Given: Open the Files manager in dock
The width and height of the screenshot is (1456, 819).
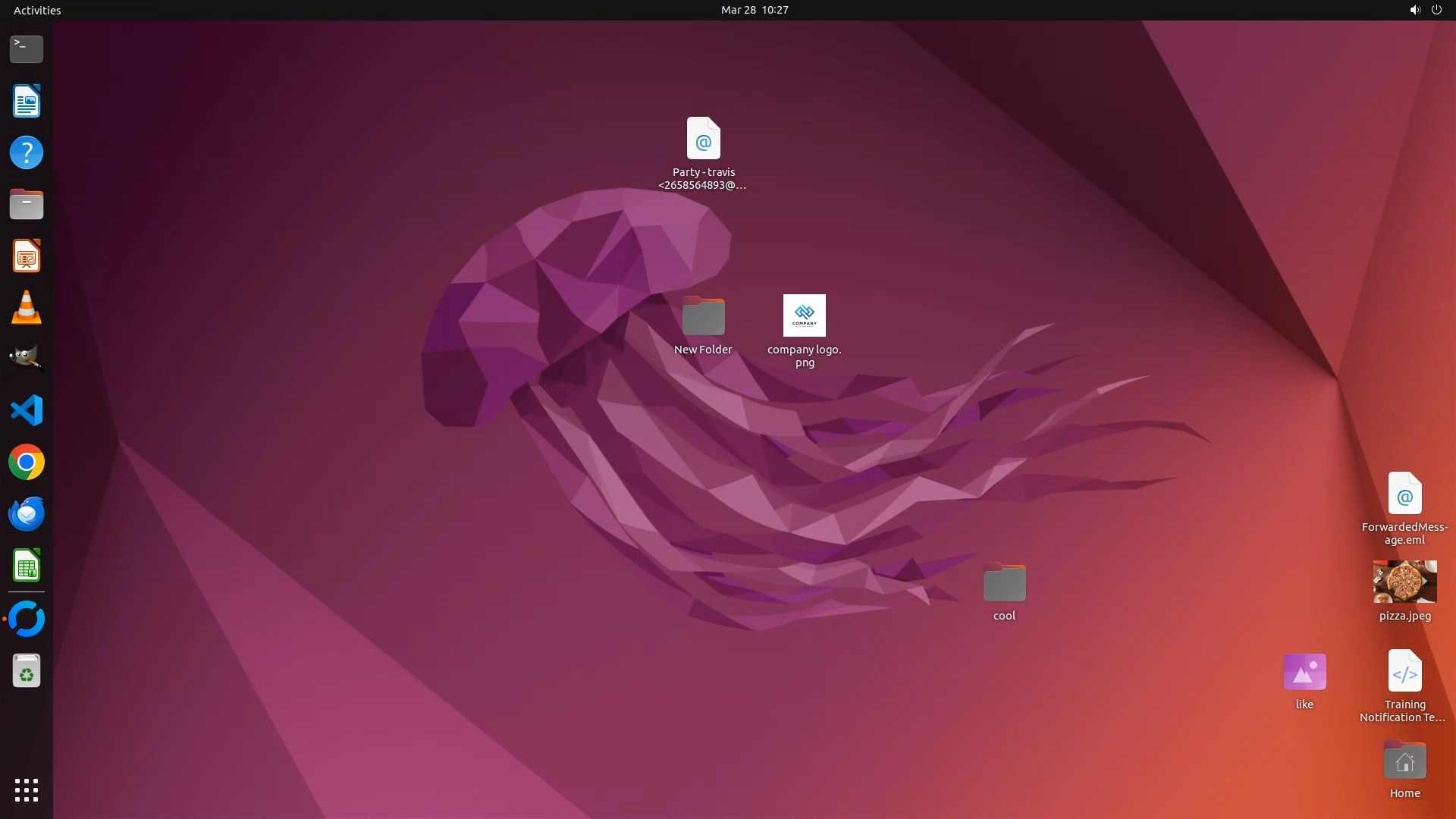Looking at the screenshot, I should point(27,205).
